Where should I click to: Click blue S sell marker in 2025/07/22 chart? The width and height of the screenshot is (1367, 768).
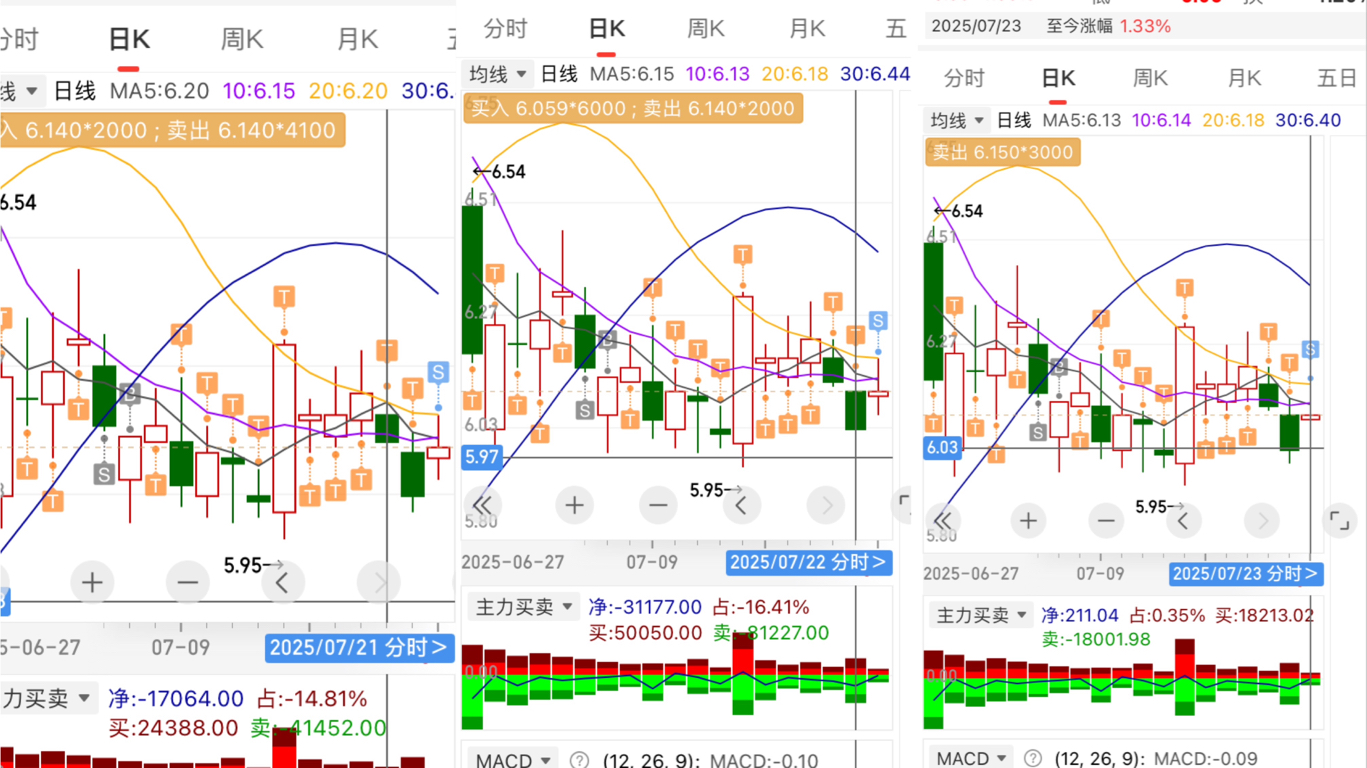878,320
